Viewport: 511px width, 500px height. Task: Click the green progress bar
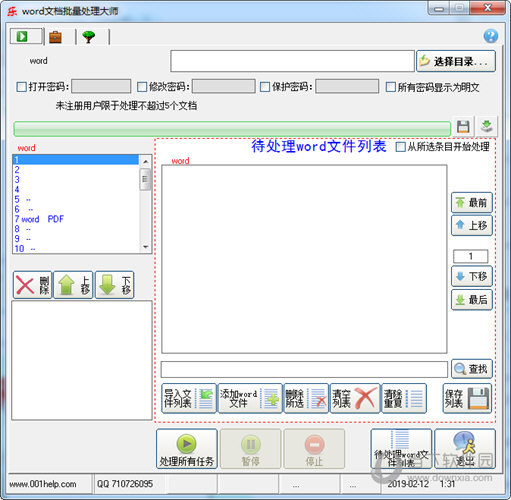(x=232, y=129)
